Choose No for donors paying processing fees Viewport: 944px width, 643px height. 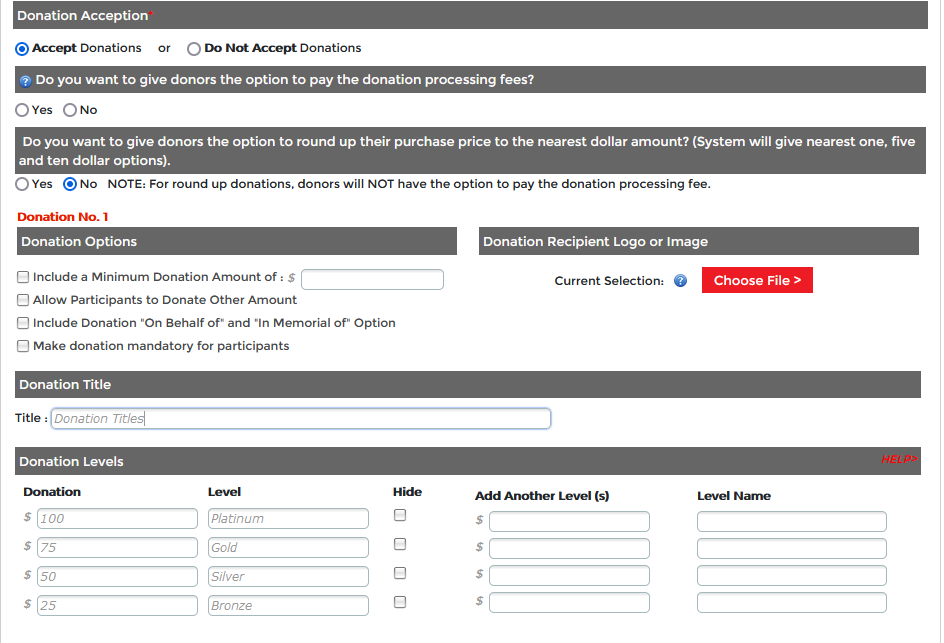pos(70,110)
